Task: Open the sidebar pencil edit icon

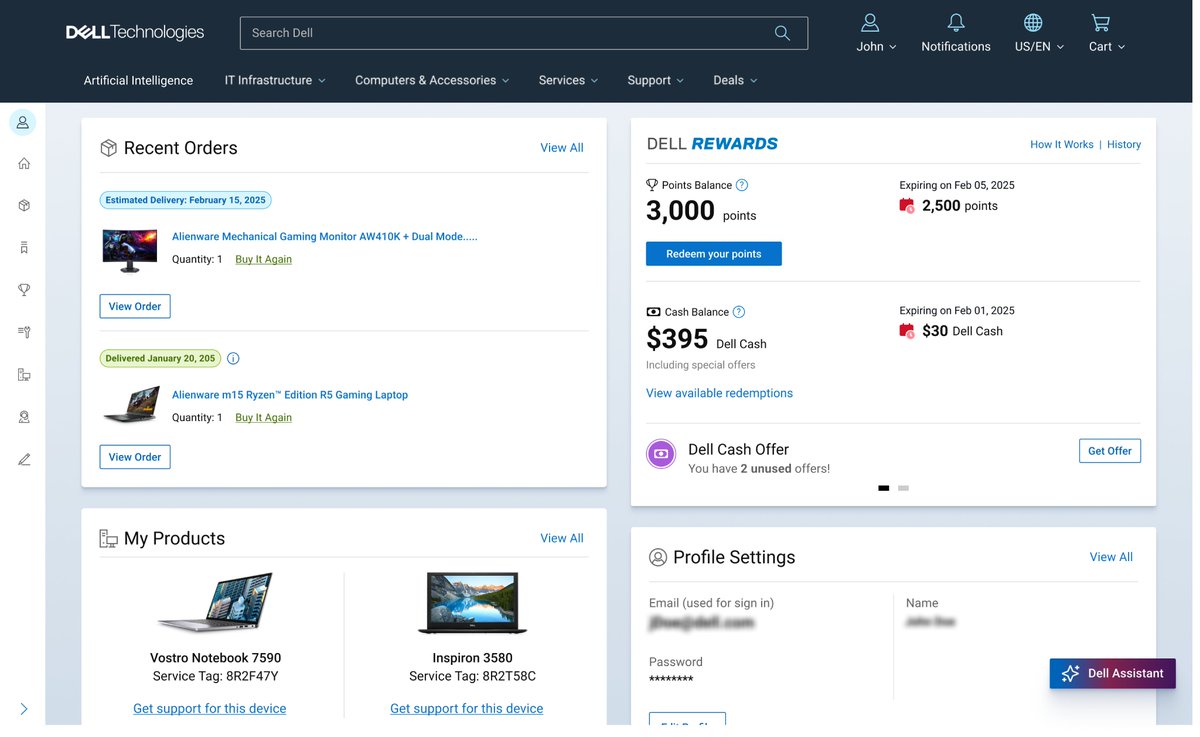Action: [24, 459]
